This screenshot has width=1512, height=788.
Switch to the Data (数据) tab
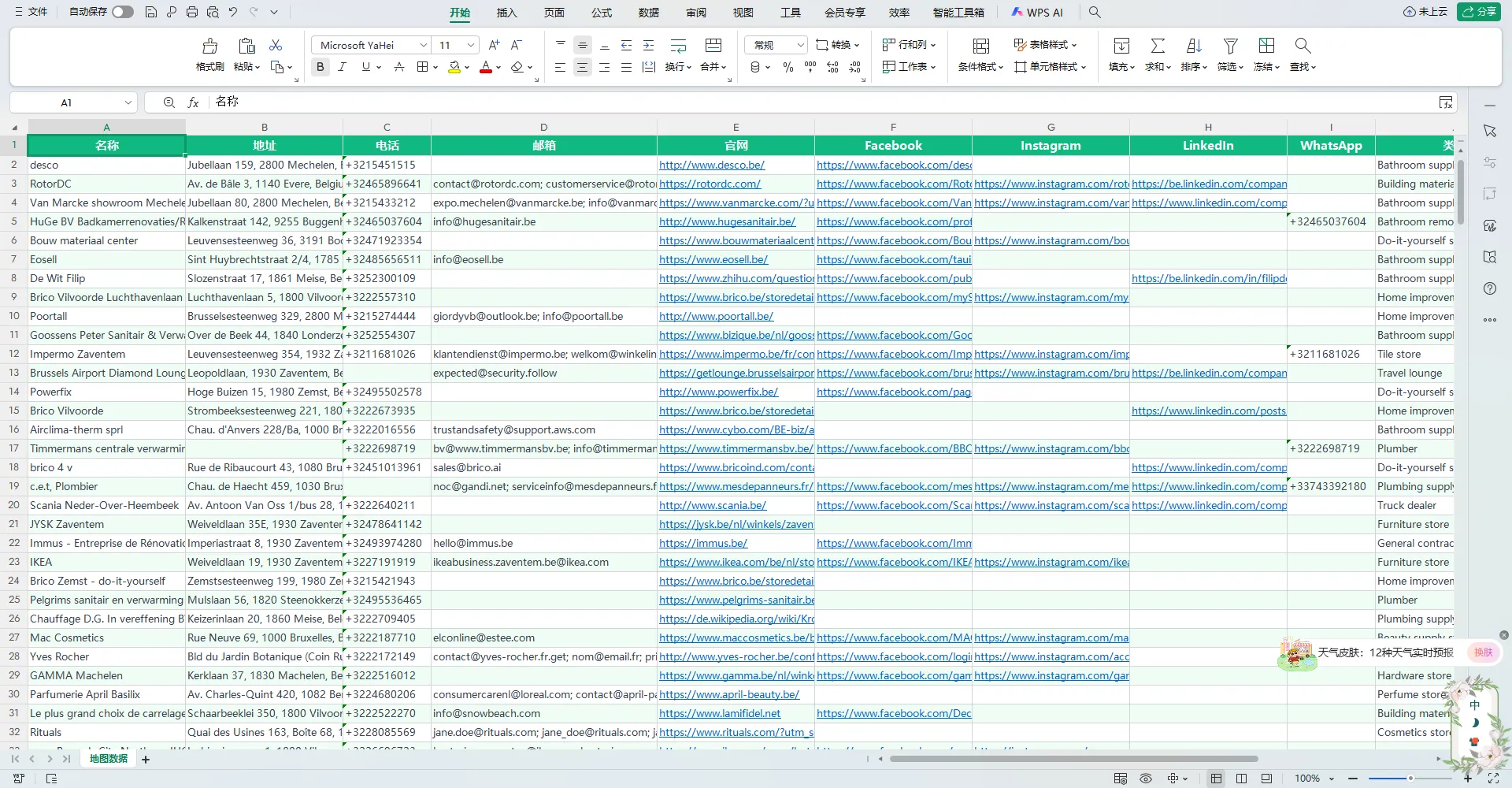coord(649,12)
